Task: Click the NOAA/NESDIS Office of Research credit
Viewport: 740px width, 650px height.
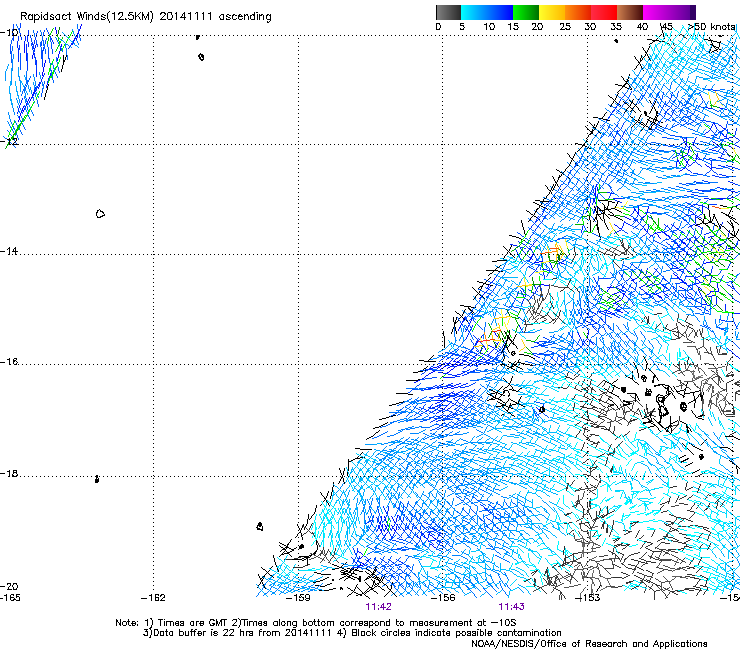Action: coord(589,644)
